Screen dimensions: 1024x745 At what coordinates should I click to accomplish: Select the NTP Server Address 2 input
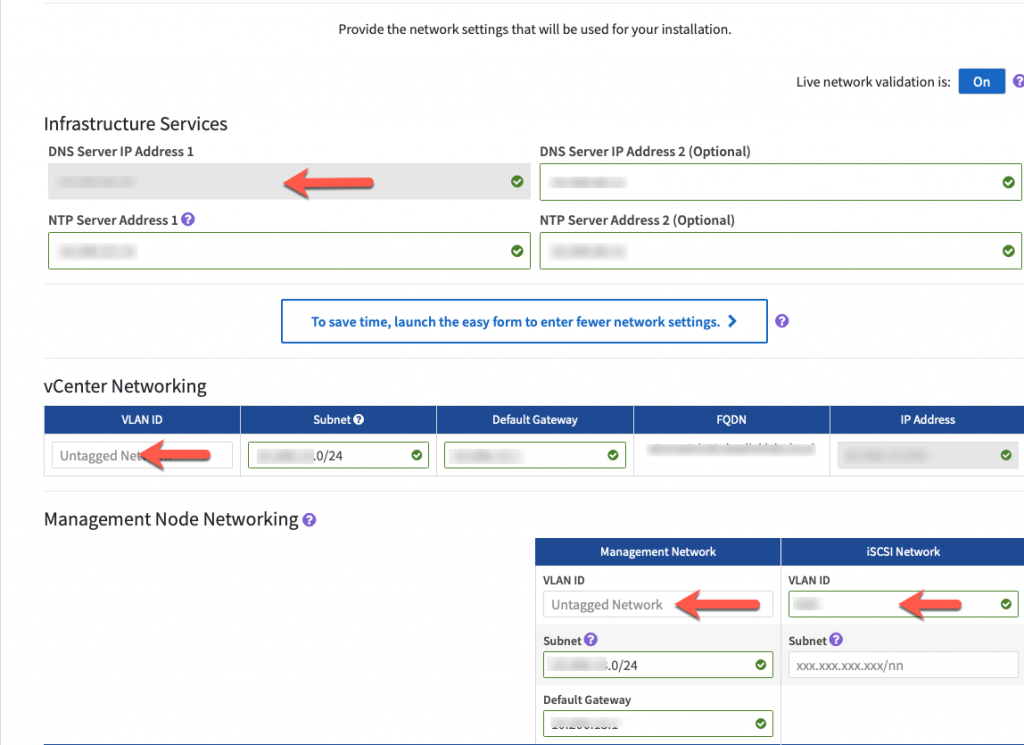coord(780,251)
